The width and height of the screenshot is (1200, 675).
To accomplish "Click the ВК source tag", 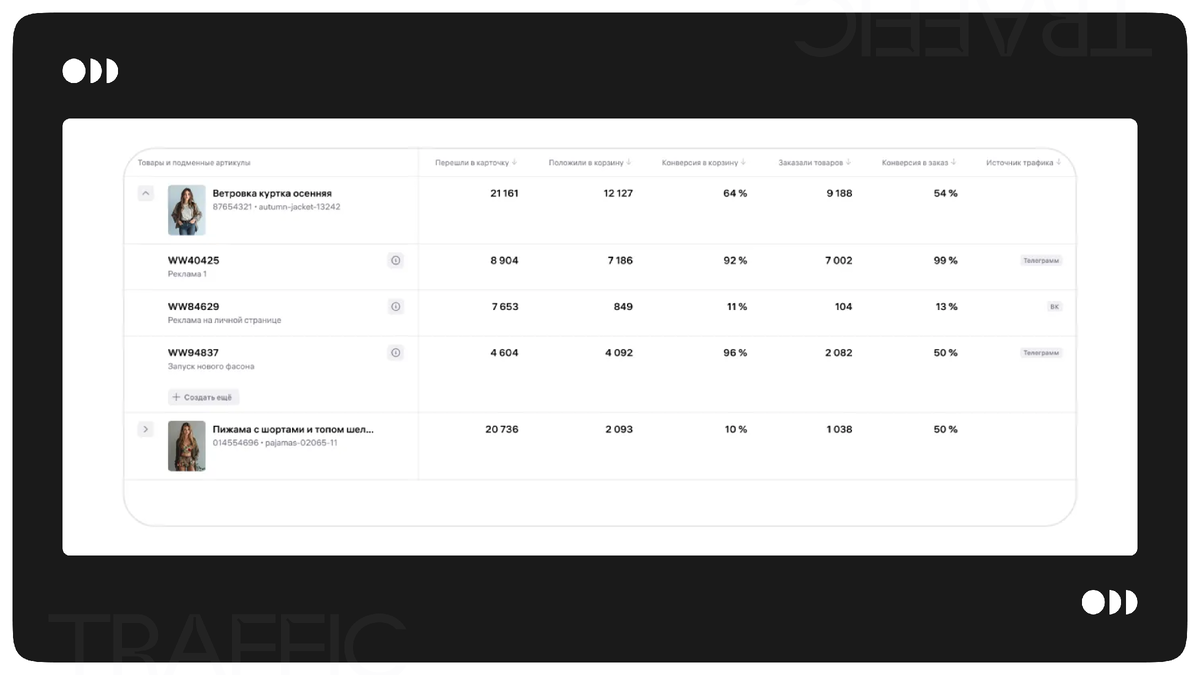I will (x=1054, y=306).
